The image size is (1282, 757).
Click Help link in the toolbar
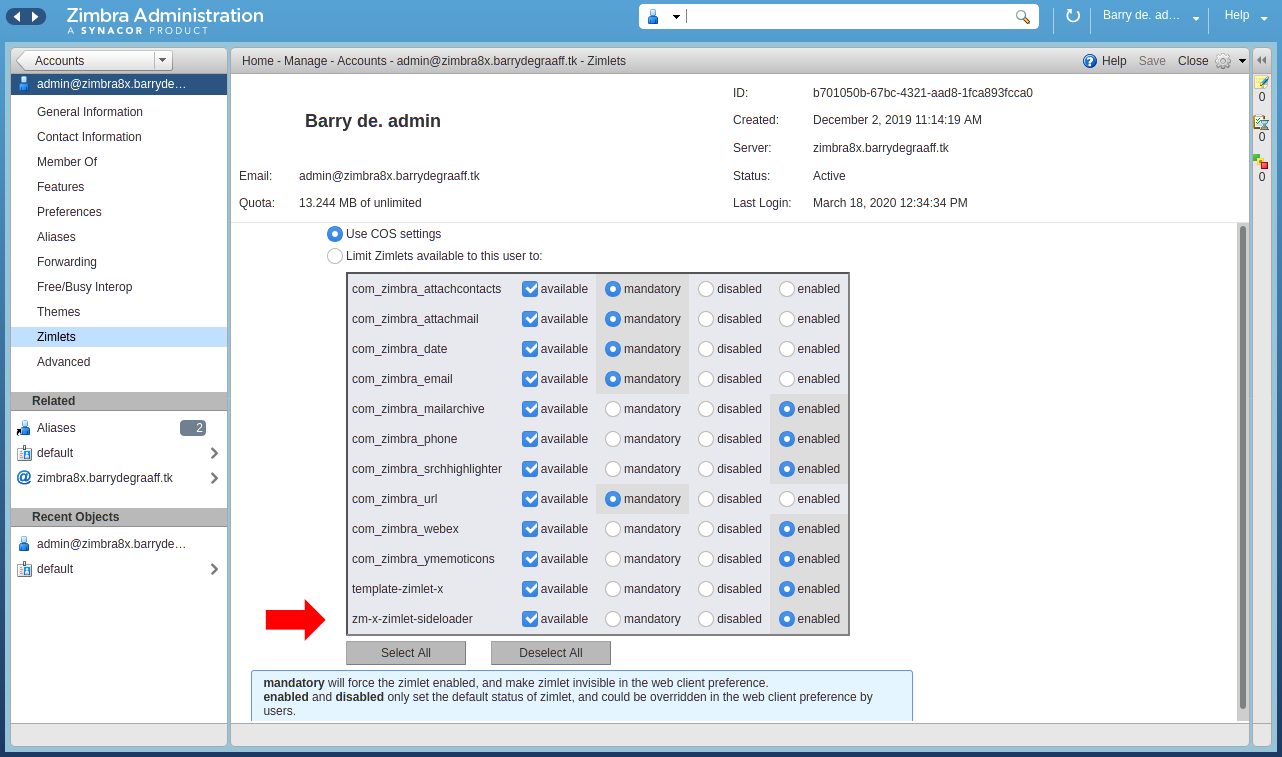pos(1114,61)
